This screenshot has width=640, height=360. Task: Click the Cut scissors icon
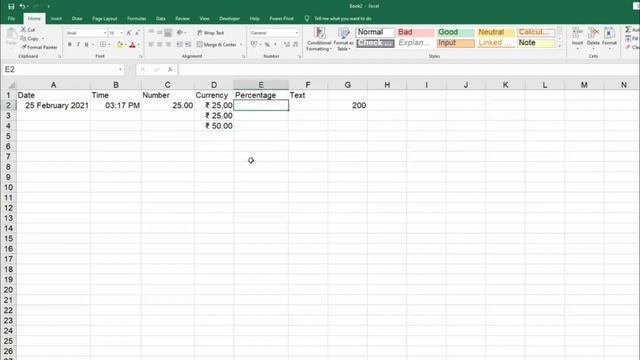24,29
